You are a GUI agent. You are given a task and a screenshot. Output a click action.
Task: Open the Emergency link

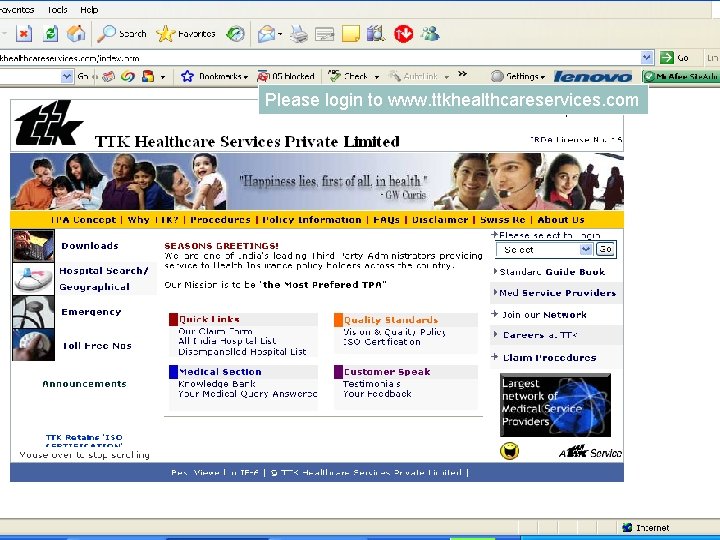pyautogui.click(x=91, y=312)
